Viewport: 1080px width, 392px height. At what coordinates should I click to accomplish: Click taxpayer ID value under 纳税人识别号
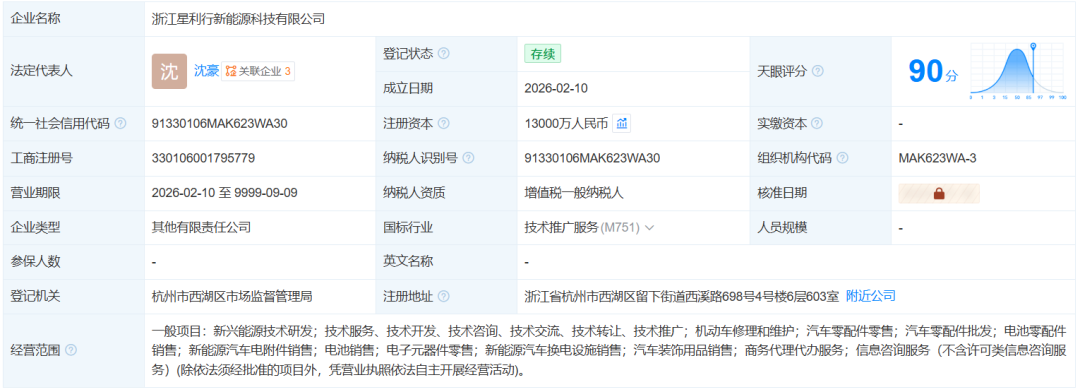592,158
